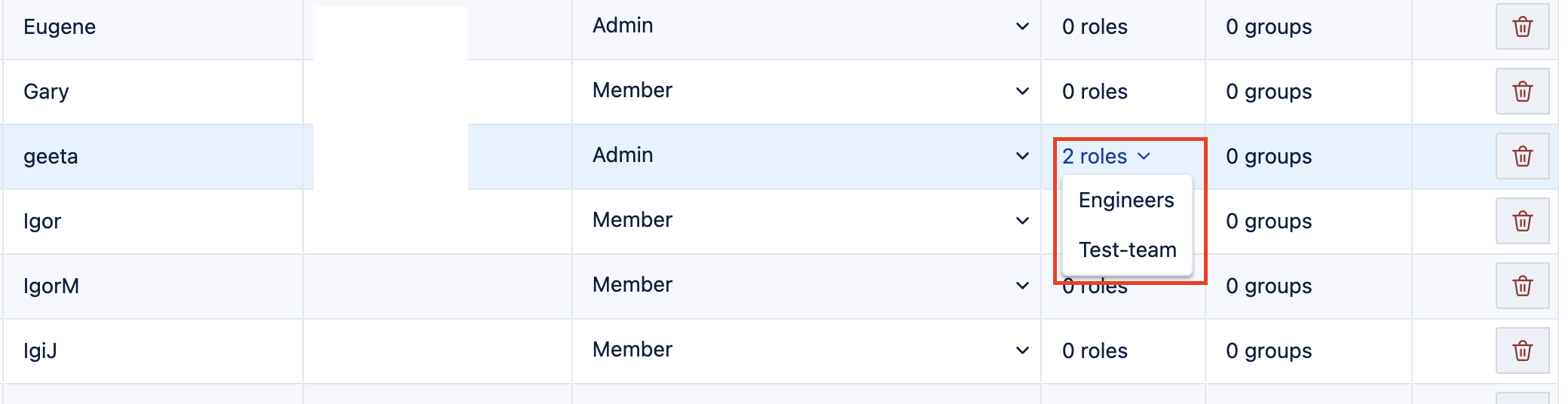Image resolution: width=1568 pixels, height=404 pixels.
Task: Click IgiJ's 0 roles text
Action: pos(1095,351)
